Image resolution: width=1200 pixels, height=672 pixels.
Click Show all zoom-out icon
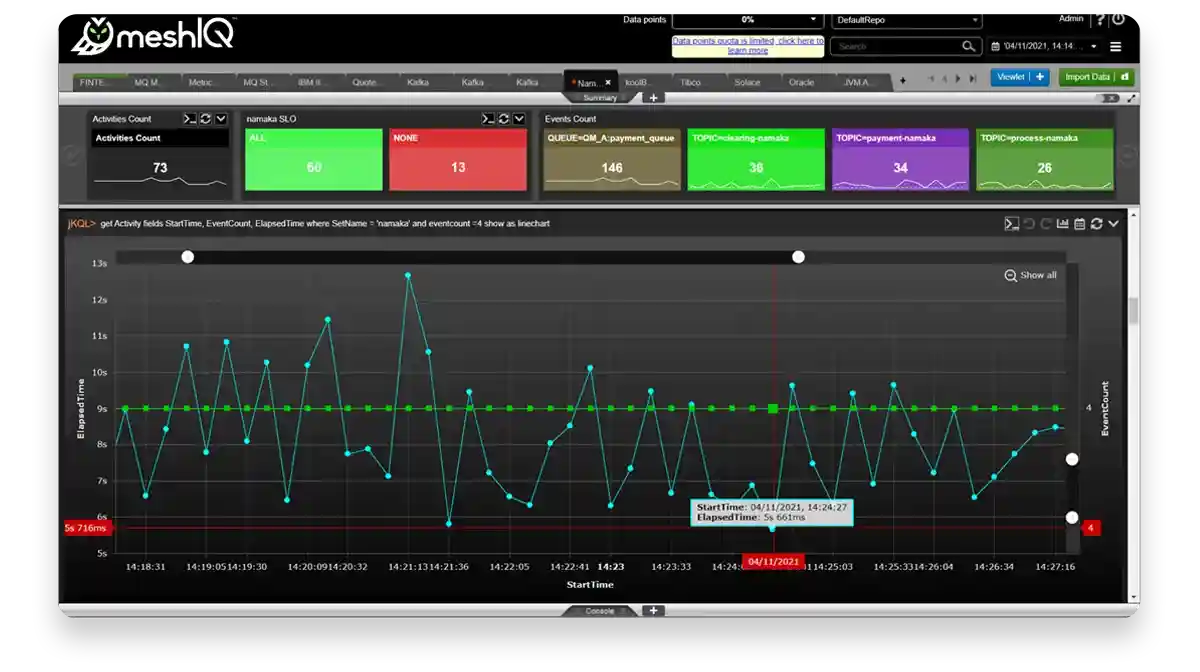click(x=1010, y=275)
